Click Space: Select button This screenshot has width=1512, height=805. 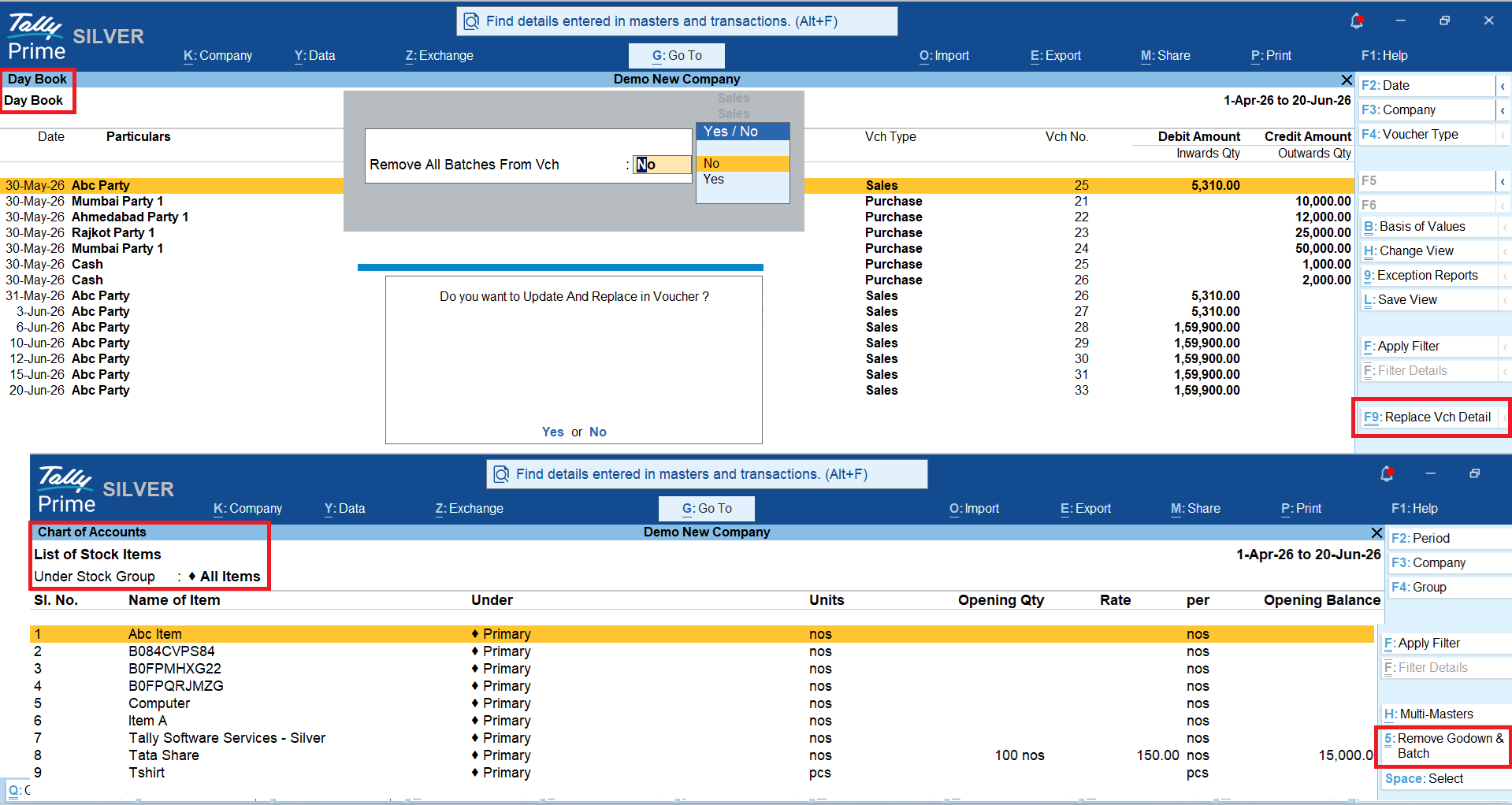[x=1447, y=779]
